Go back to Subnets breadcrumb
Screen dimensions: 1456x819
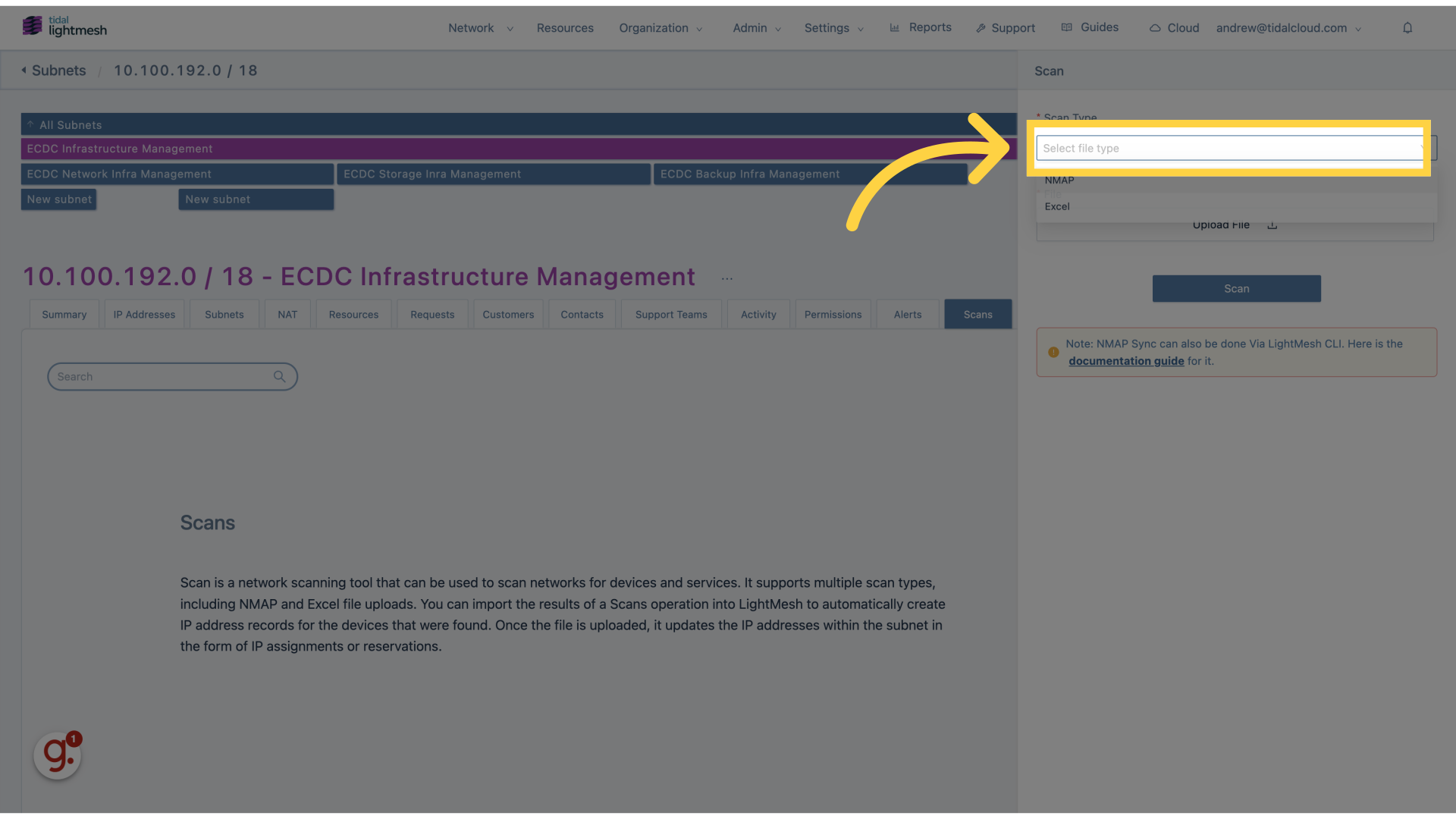point(59,71)
